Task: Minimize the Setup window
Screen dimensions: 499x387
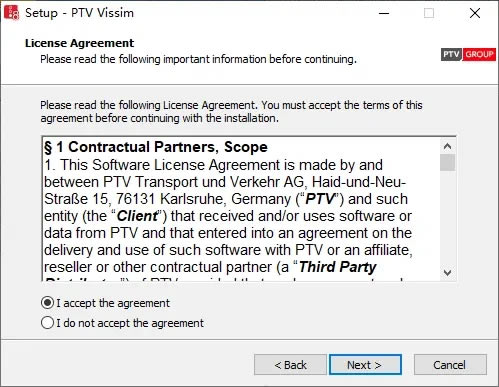Action: click(384, 13)
